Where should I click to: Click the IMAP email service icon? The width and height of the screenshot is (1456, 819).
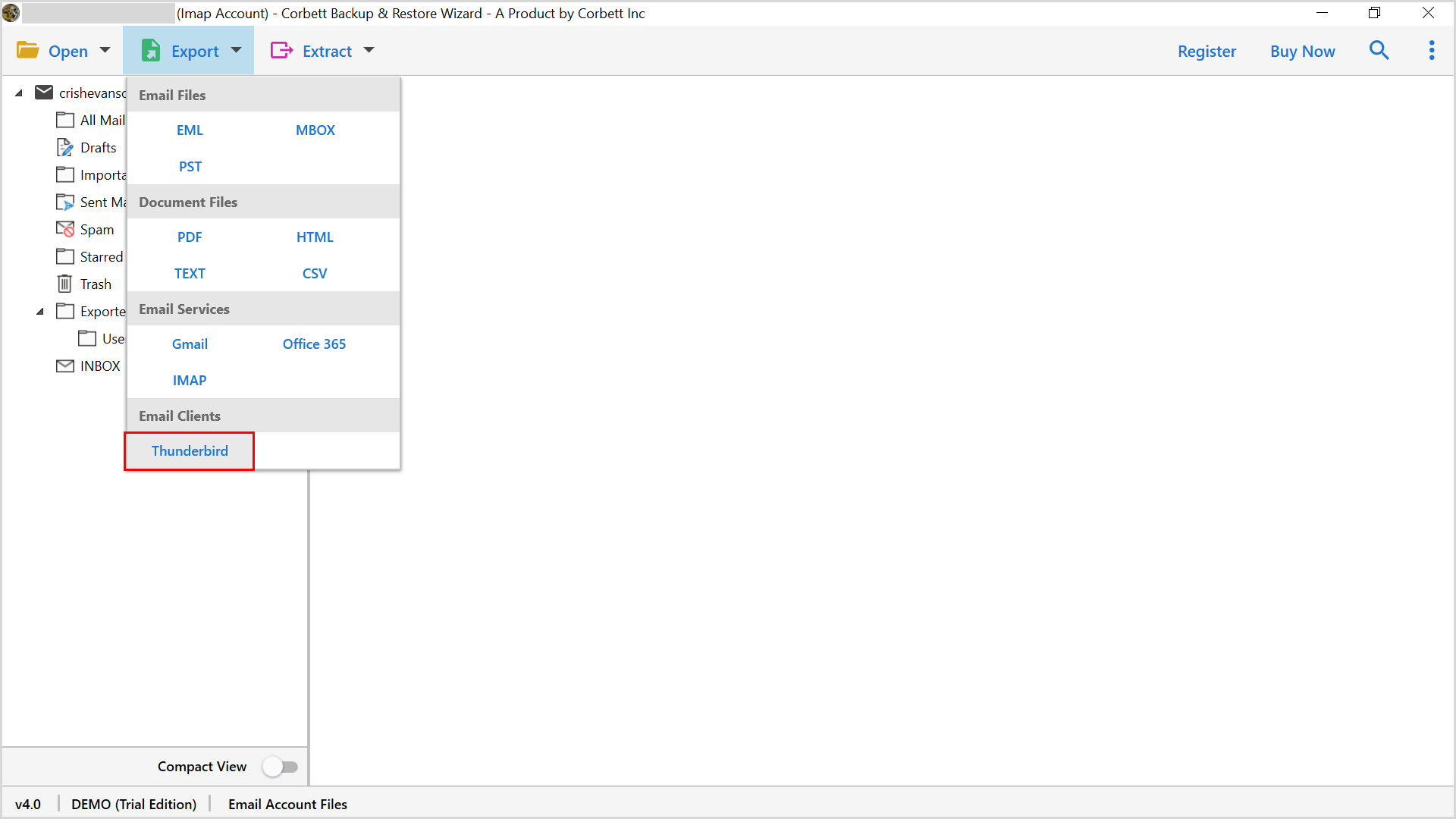pos(190,379)
